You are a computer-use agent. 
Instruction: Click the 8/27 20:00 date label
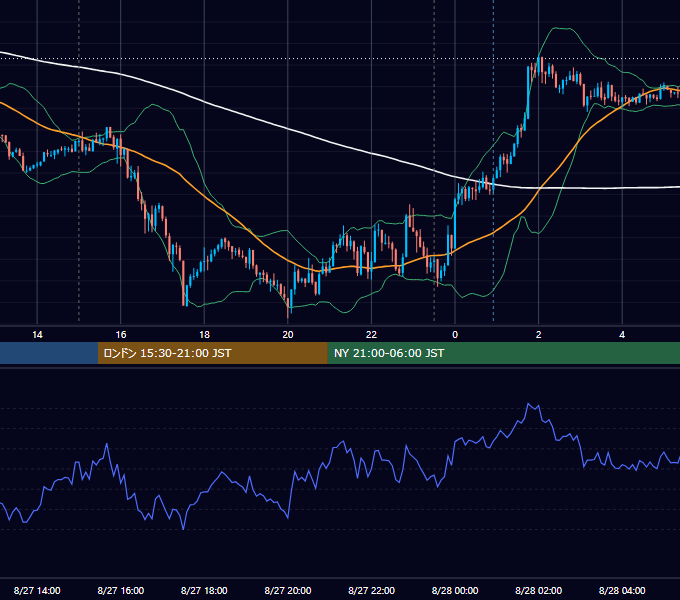pos(288,590)
